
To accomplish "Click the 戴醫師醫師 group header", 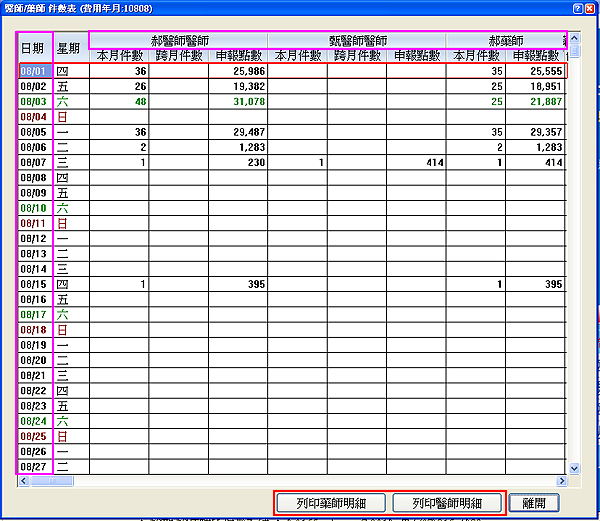I will click(357, 40).
